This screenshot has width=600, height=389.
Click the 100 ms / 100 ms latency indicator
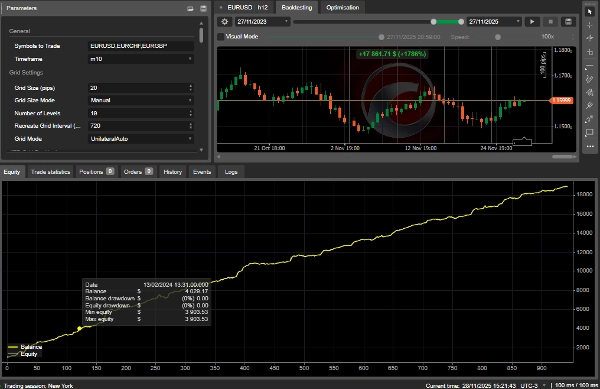[577, 386]
